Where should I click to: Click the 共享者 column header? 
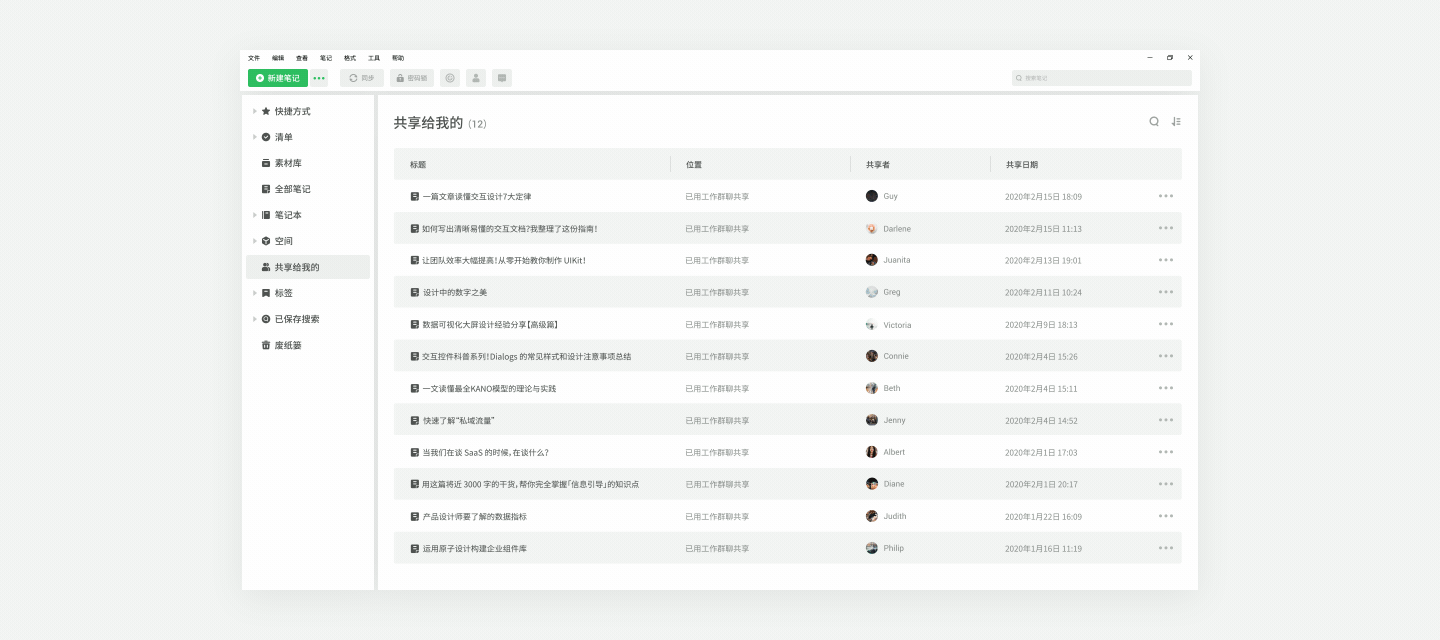point(878,165)
